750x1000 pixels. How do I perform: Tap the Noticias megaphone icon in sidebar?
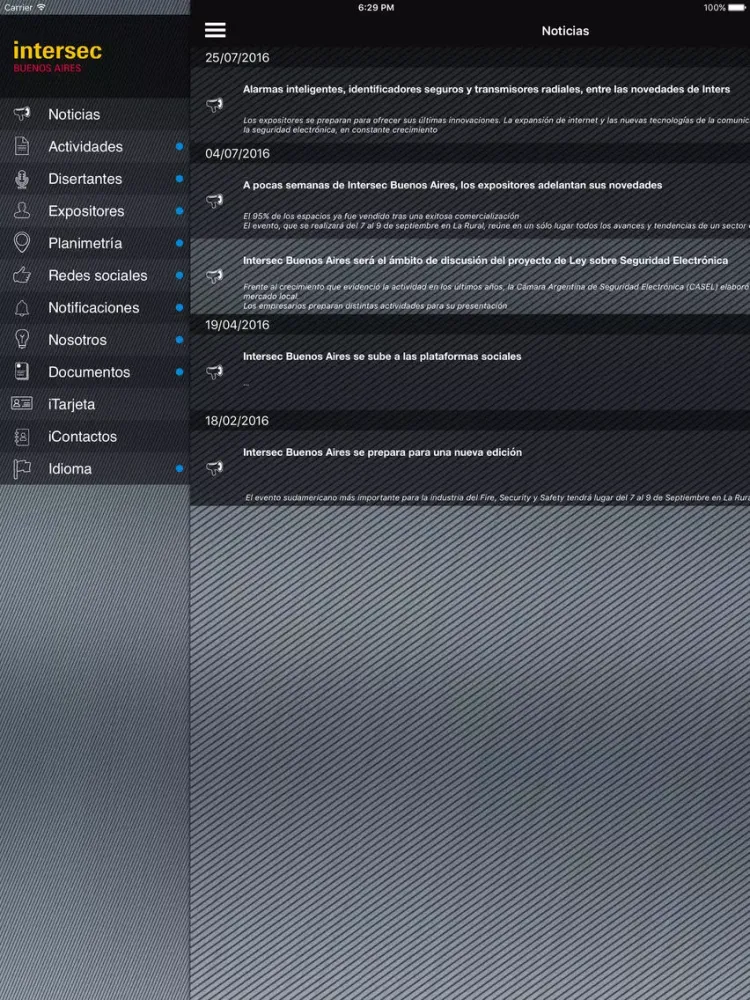point(22,114)
